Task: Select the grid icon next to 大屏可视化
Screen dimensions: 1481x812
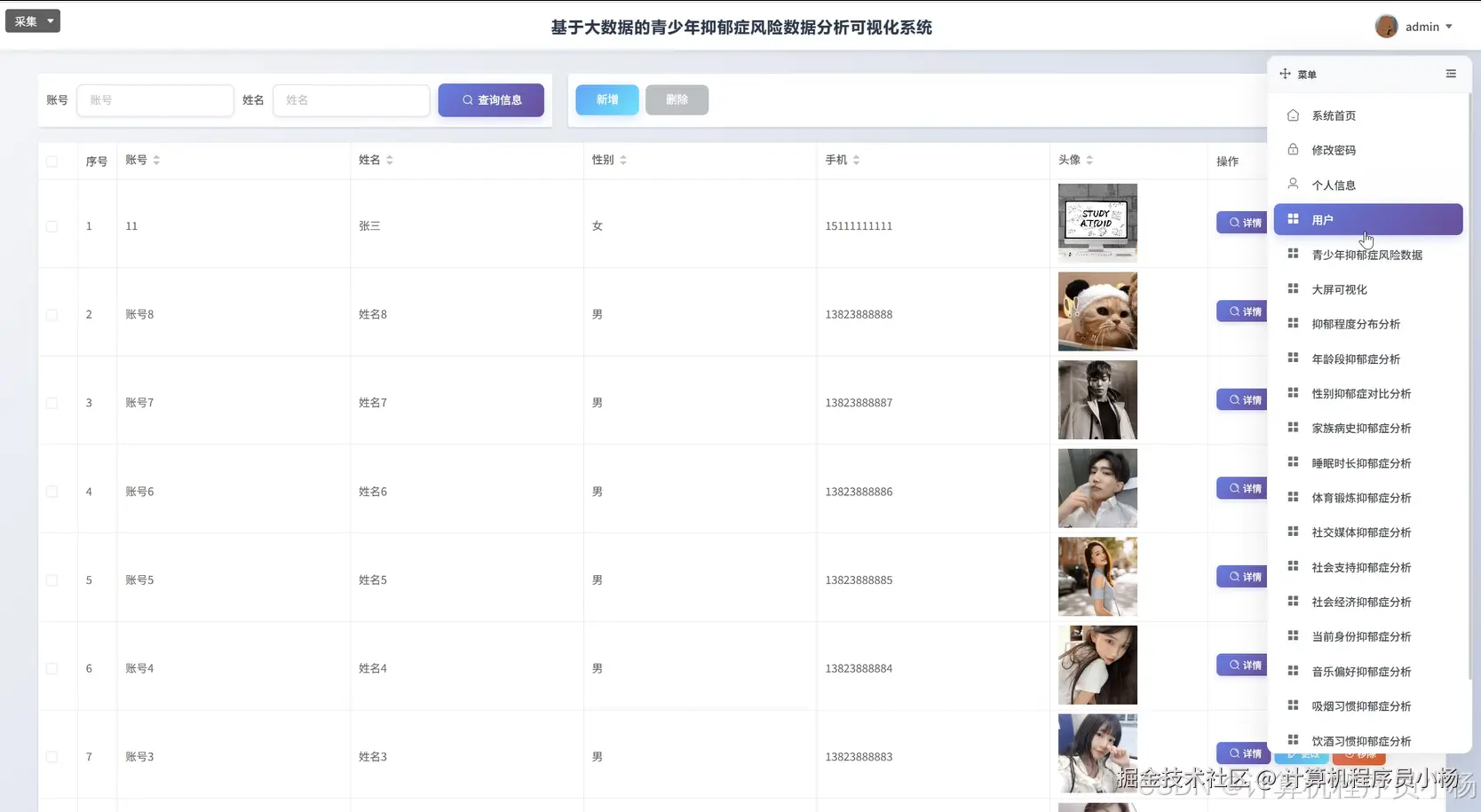Action: (1293, 288)
